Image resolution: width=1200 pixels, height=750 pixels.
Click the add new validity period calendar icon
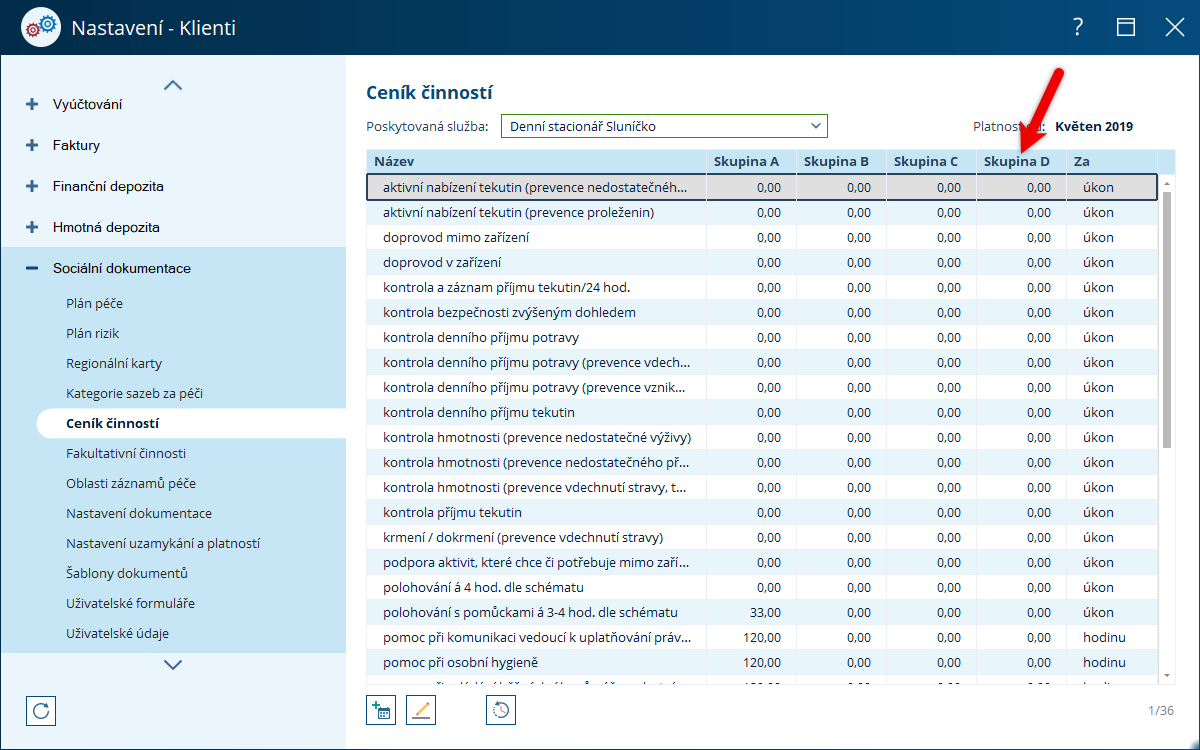tap(381, 710)
